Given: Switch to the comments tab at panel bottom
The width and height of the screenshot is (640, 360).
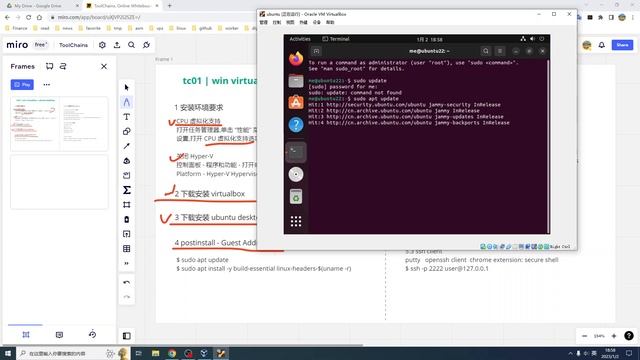Looking at the screenshot, I should coord(59,335).
